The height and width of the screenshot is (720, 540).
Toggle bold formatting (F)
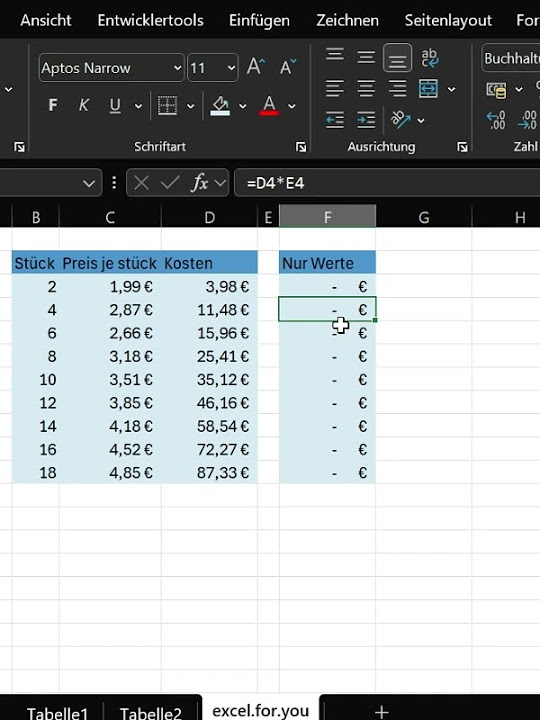tap(53, 105)
